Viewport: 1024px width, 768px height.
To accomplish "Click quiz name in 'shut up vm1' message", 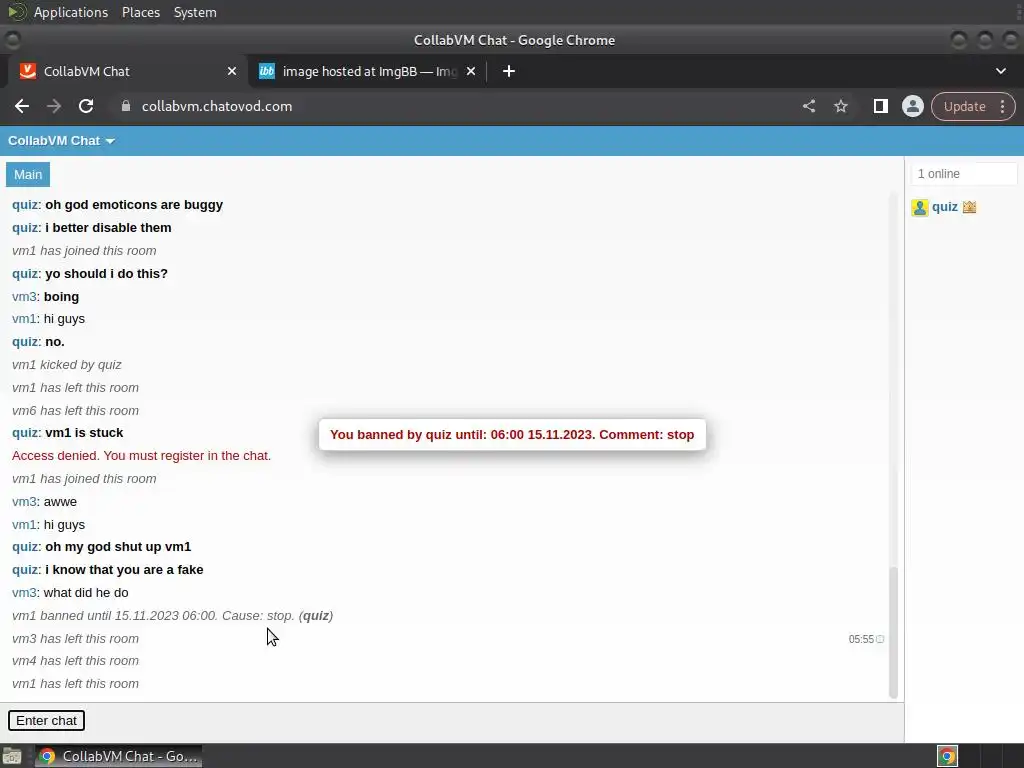I will (x=25, y=547).
